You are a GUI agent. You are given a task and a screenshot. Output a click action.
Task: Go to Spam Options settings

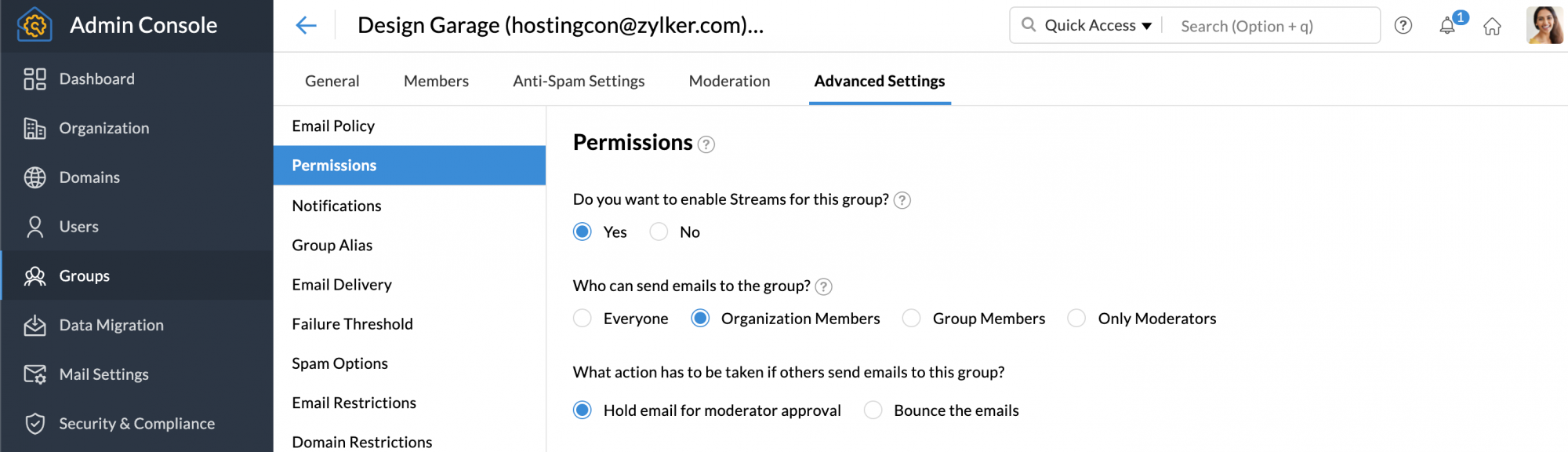pyautogui.click(x=339, y=363)
